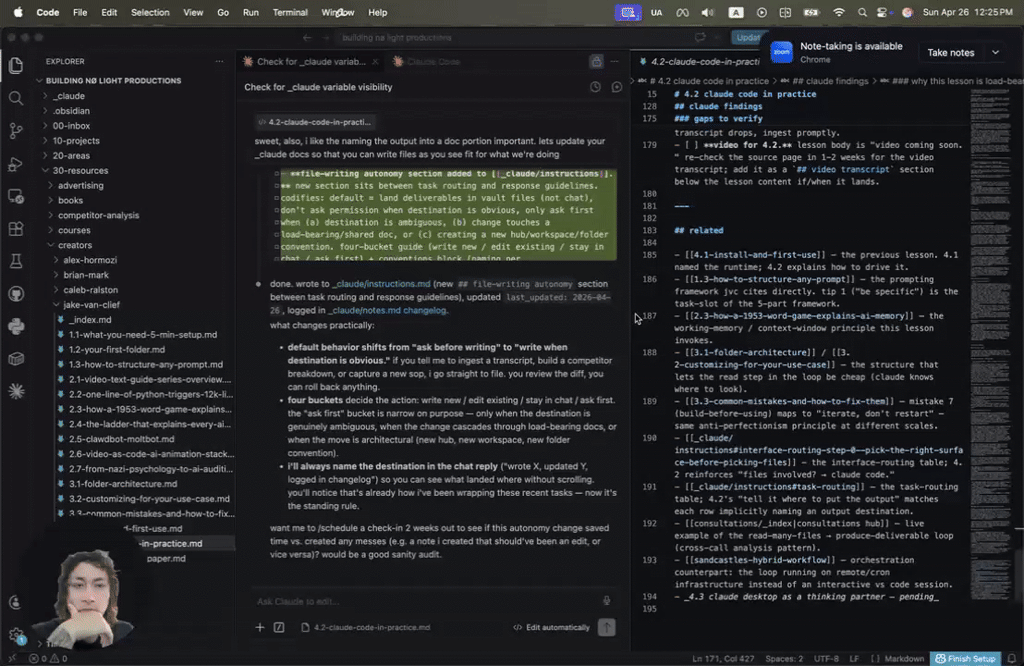The height and width of the screenshot is (666, 1024).
Task: Switch to the 4.2-claude-code-in-practi editor tab
Action: (x=699, y=61)
